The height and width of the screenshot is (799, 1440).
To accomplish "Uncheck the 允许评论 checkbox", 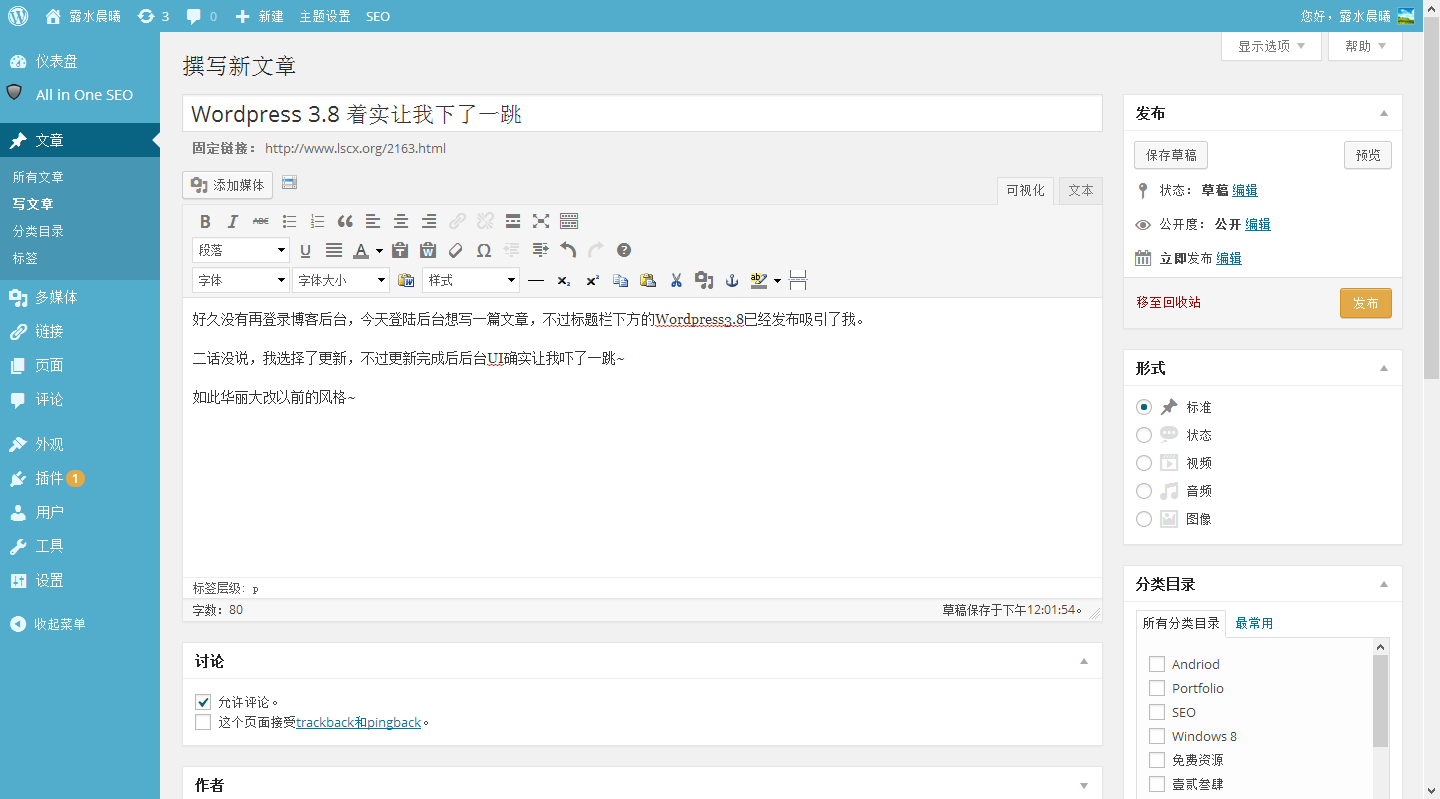I will (203, 702).
